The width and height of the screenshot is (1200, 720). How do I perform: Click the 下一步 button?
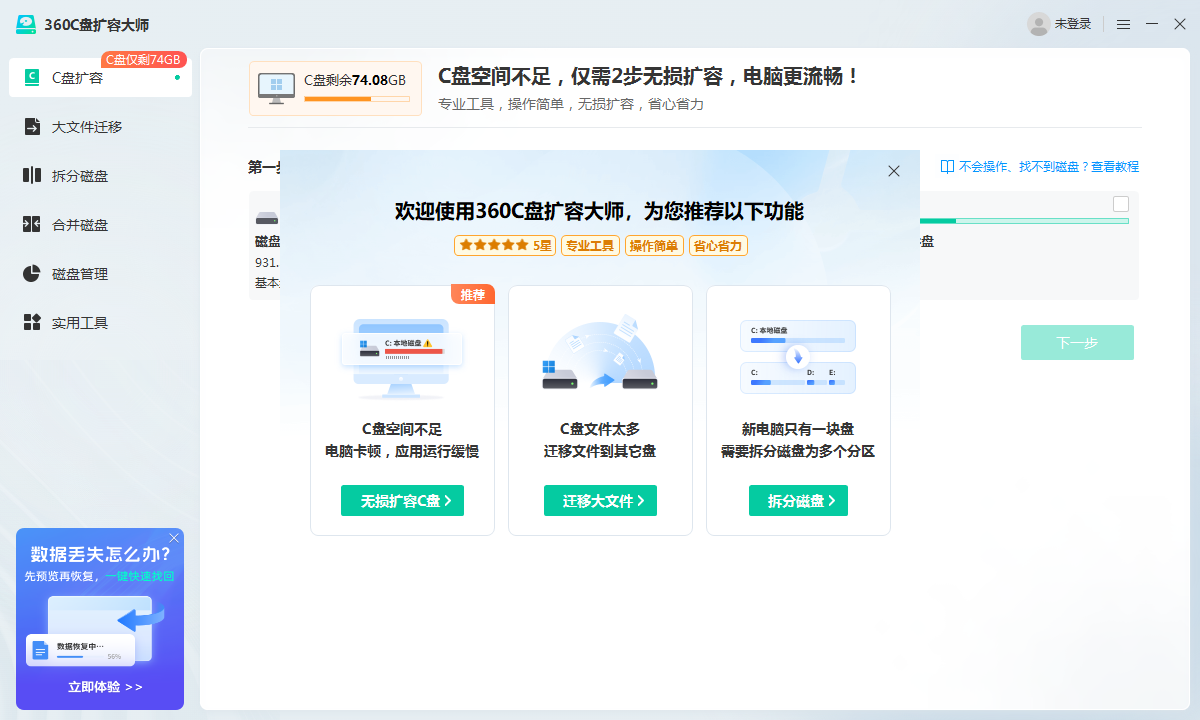[1077, 343]
